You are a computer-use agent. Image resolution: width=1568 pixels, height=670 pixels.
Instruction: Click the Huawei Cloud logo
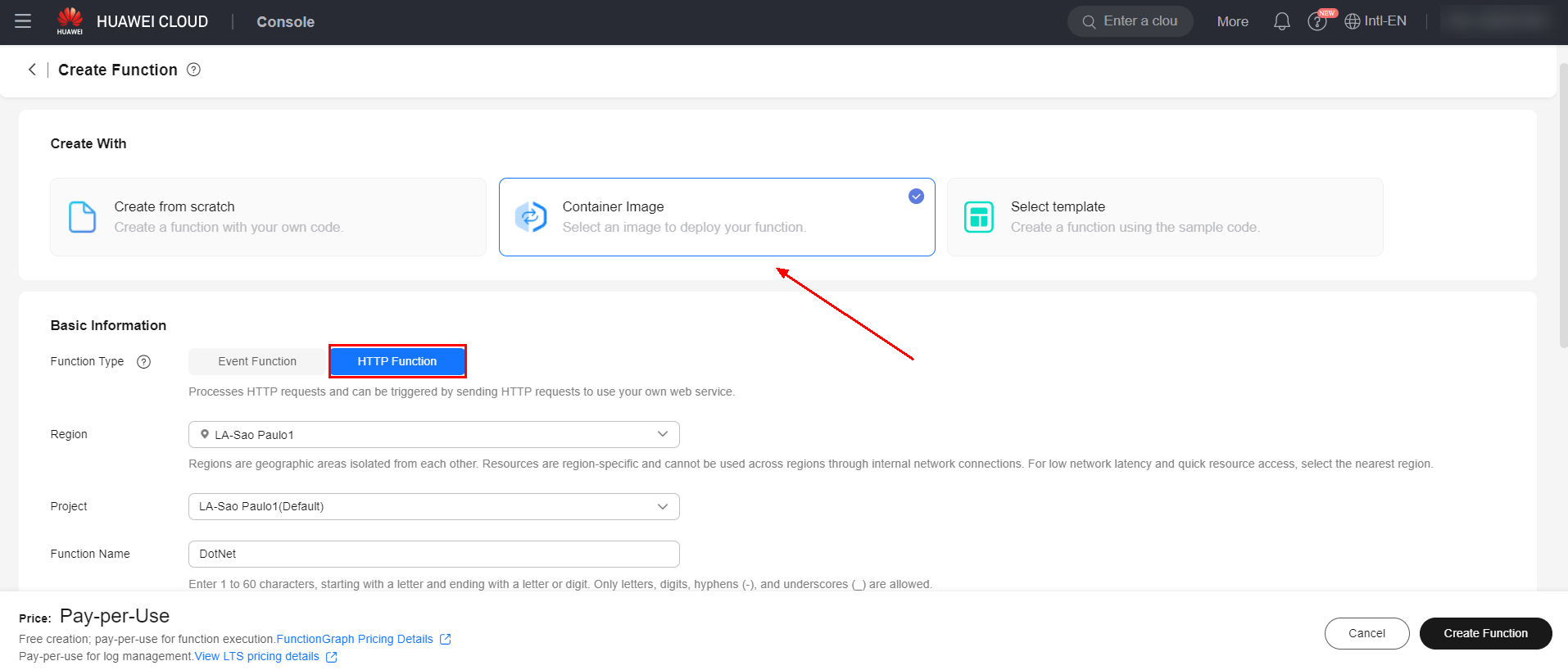click(x=70, y=21)
